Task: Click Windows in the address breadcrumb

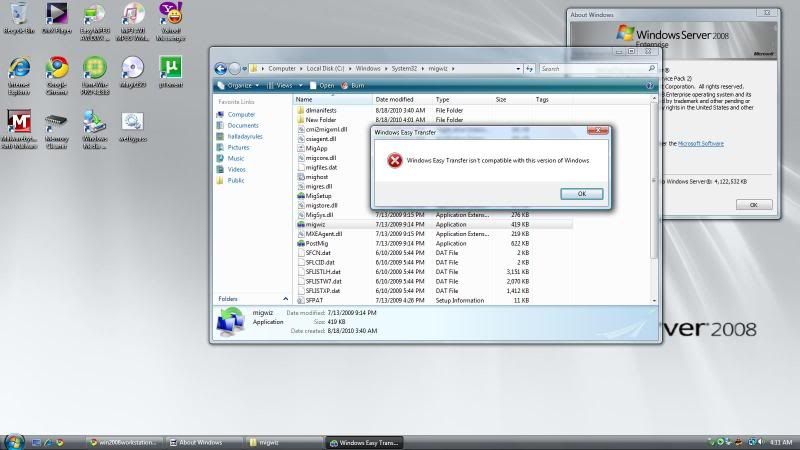Action: 368,68
